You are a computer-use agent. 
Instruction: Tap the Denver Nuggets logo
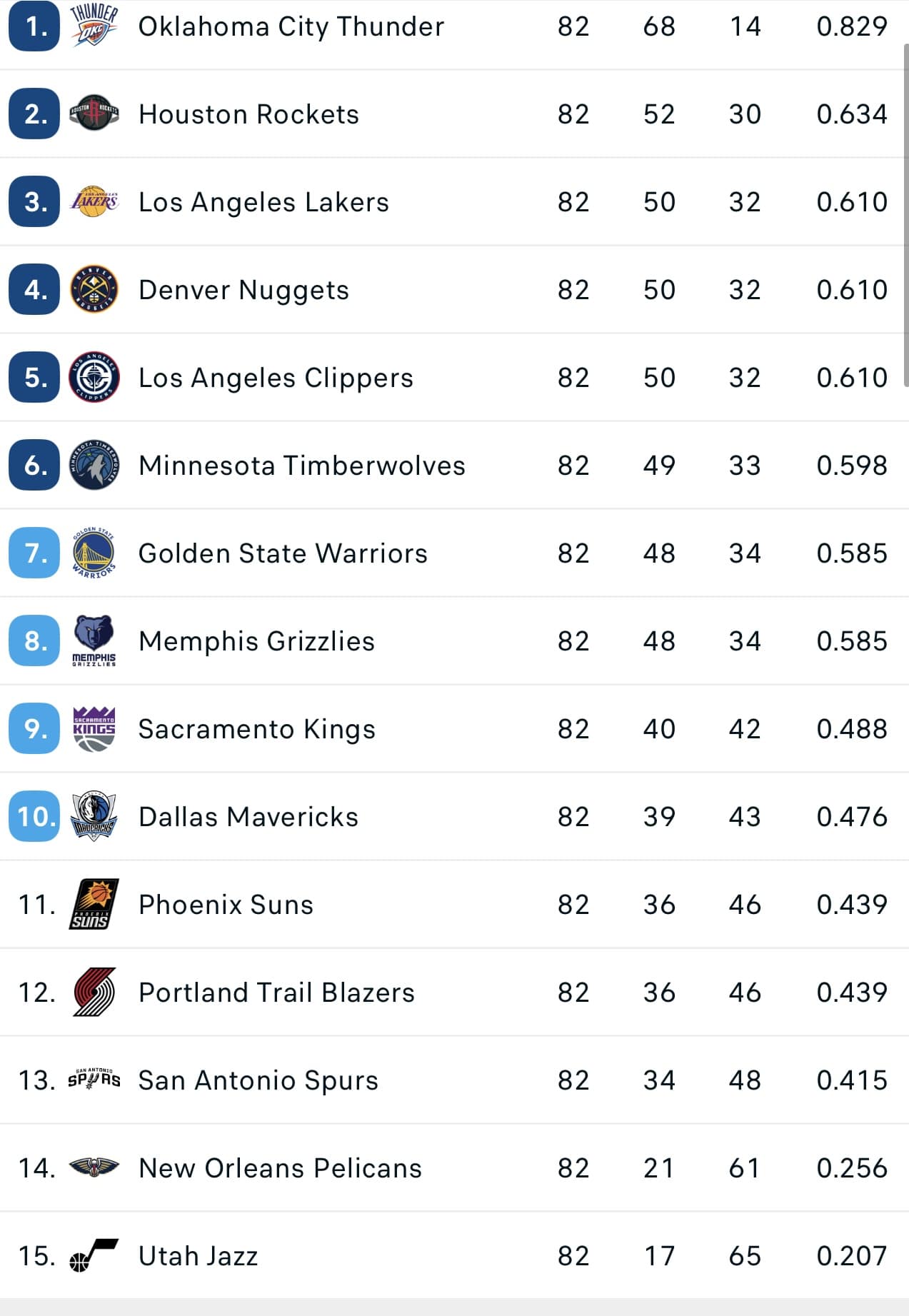pyautogui.click(x=94, y=289)
